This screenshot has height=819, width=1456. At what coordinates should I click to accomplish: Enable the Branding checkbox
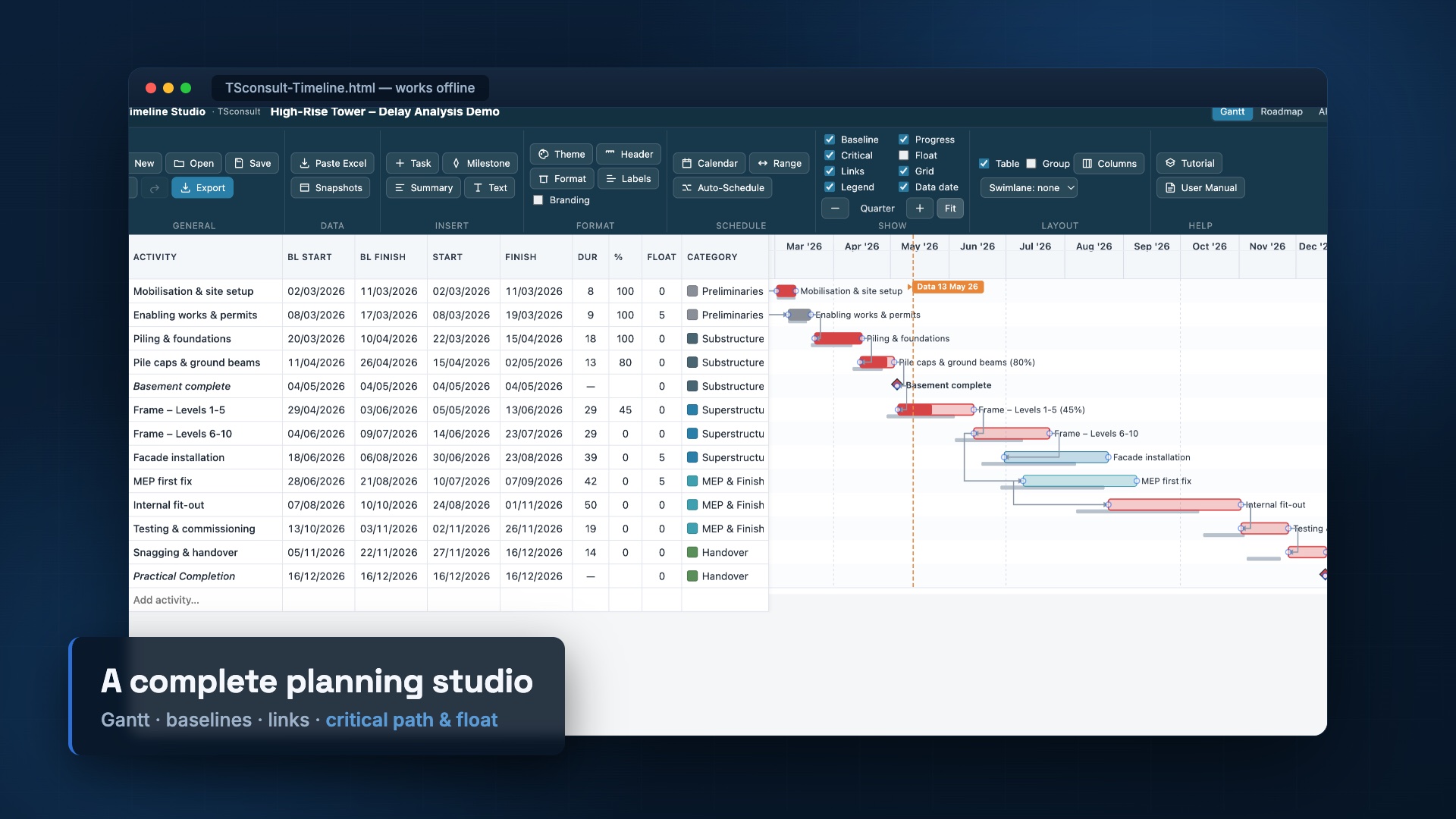[538, 200]
